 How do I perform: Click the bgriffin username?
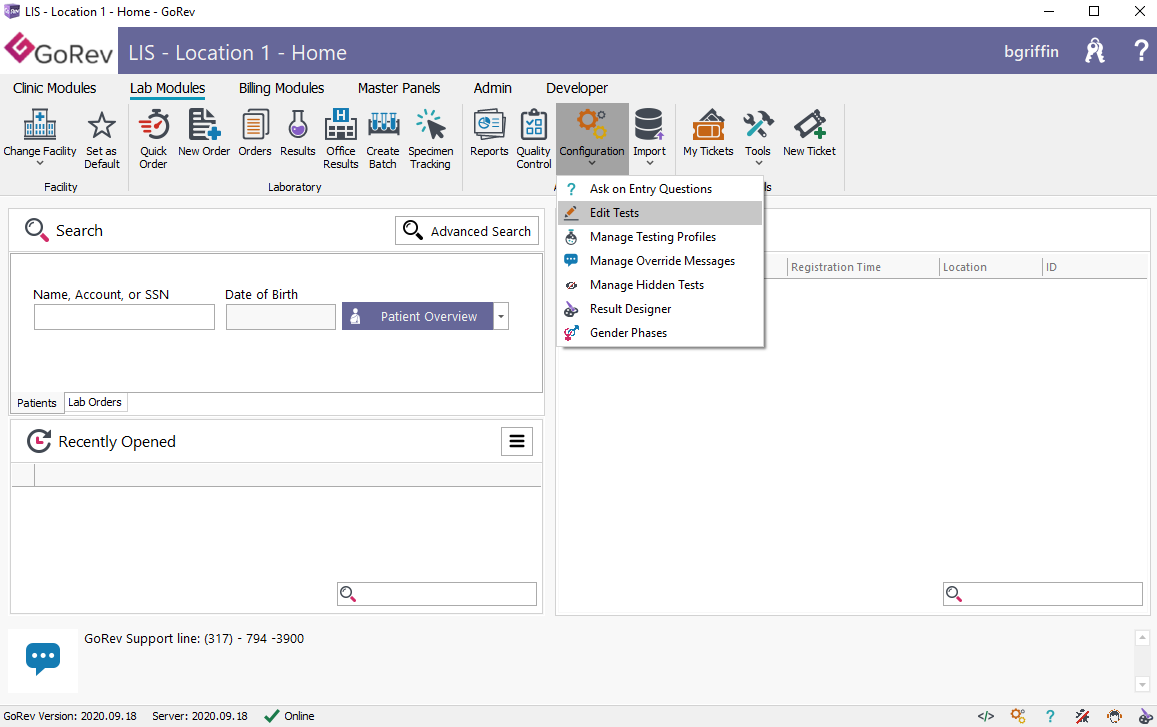coord(1031,52)
